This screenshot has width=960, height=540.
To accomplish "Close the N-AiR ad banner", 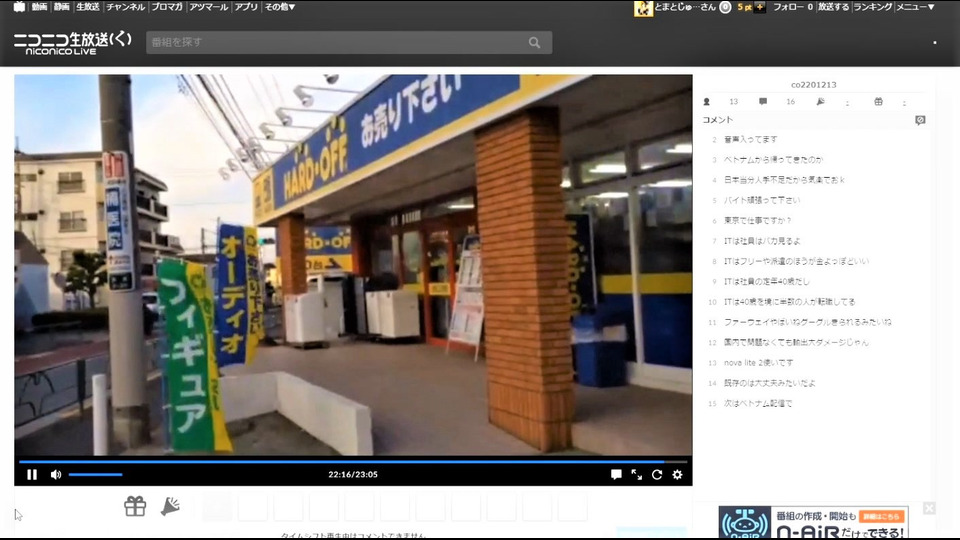I will pos(929,508).
